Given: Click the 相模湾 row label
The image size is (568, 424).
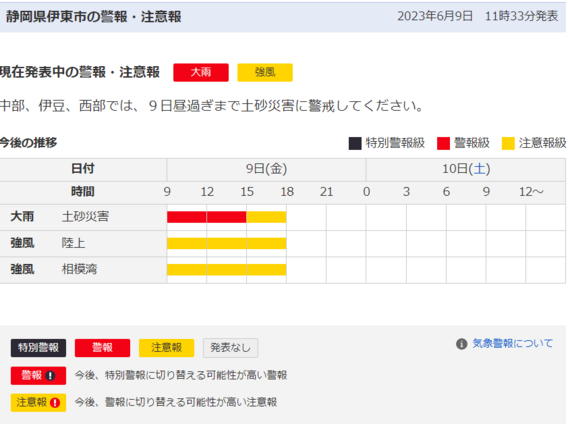Looking at the screenshot, I should (79, 269).
